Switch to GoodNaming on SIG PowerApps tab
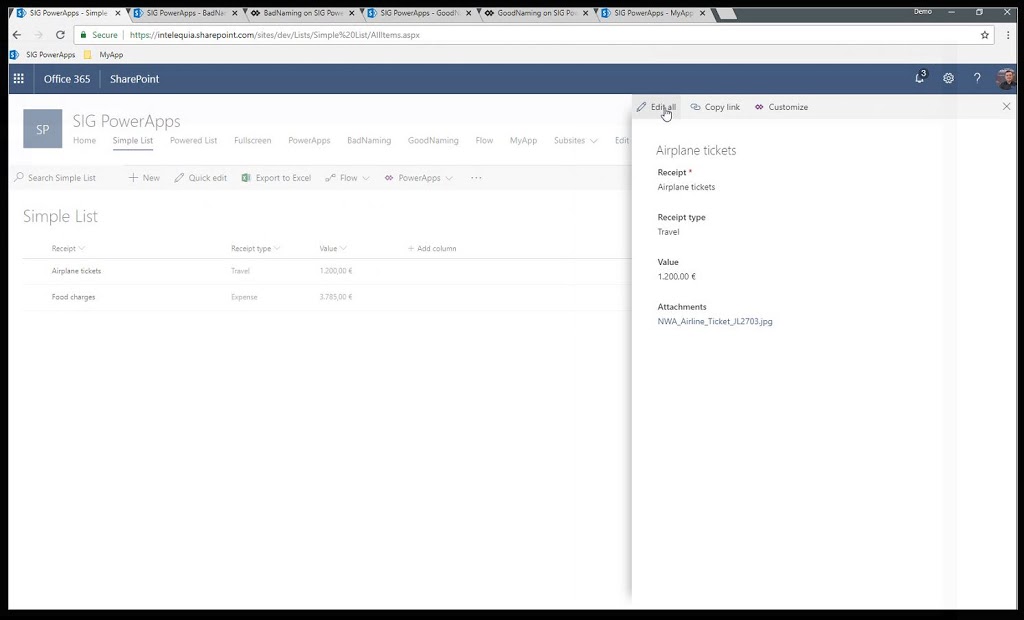 (x=536, y=13)
